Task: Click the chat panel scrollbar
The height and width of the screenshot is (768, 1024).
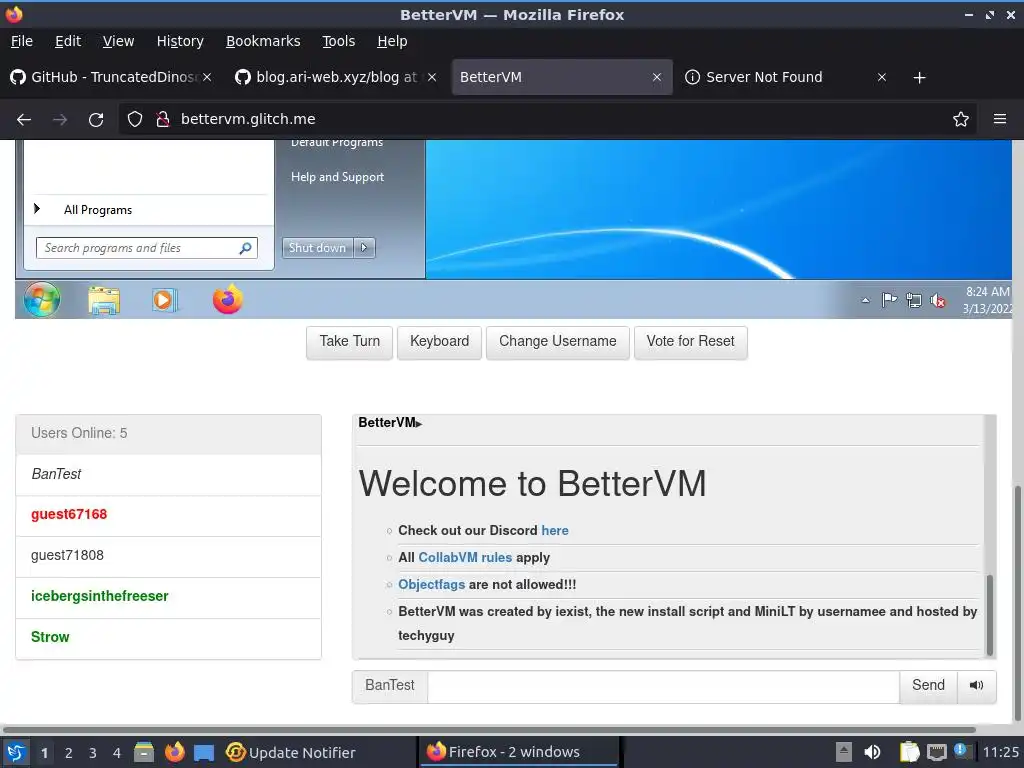Action: [x=990, y=615]
